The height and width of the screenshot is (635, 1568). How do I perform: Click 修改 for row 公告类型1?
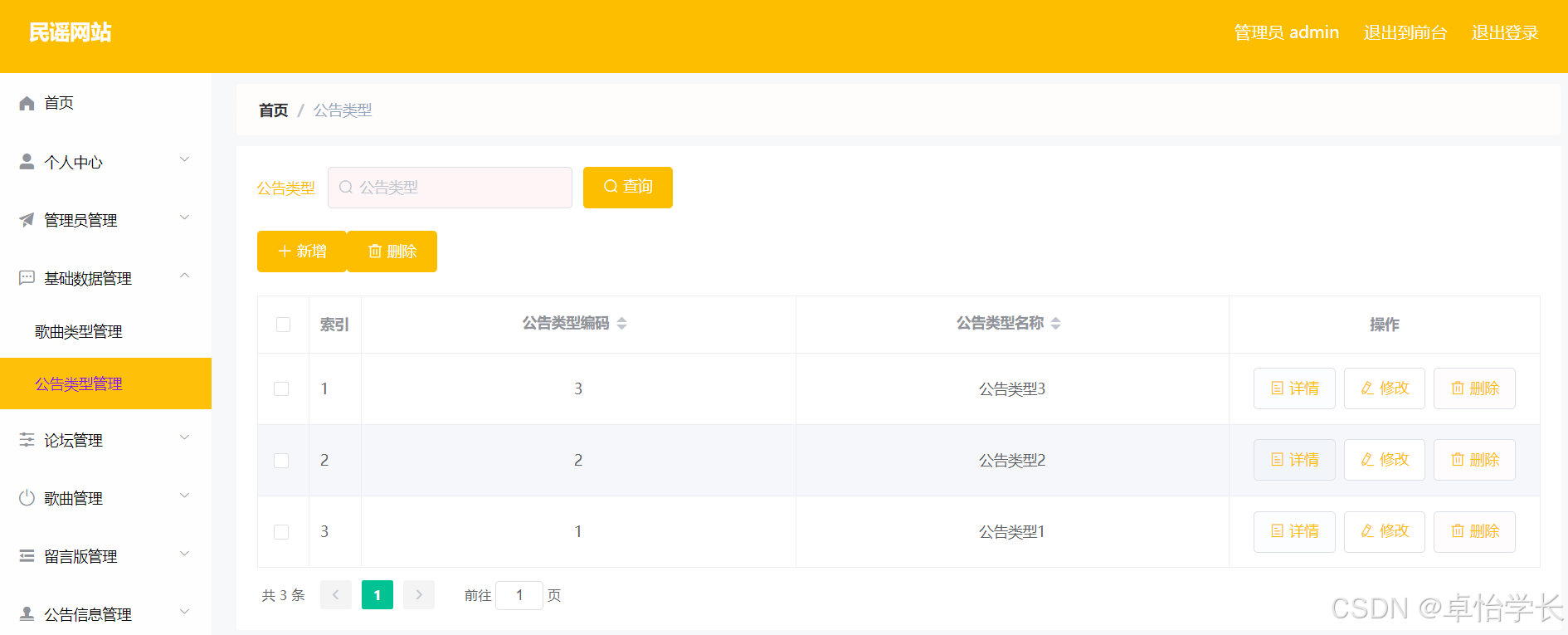1385,531
